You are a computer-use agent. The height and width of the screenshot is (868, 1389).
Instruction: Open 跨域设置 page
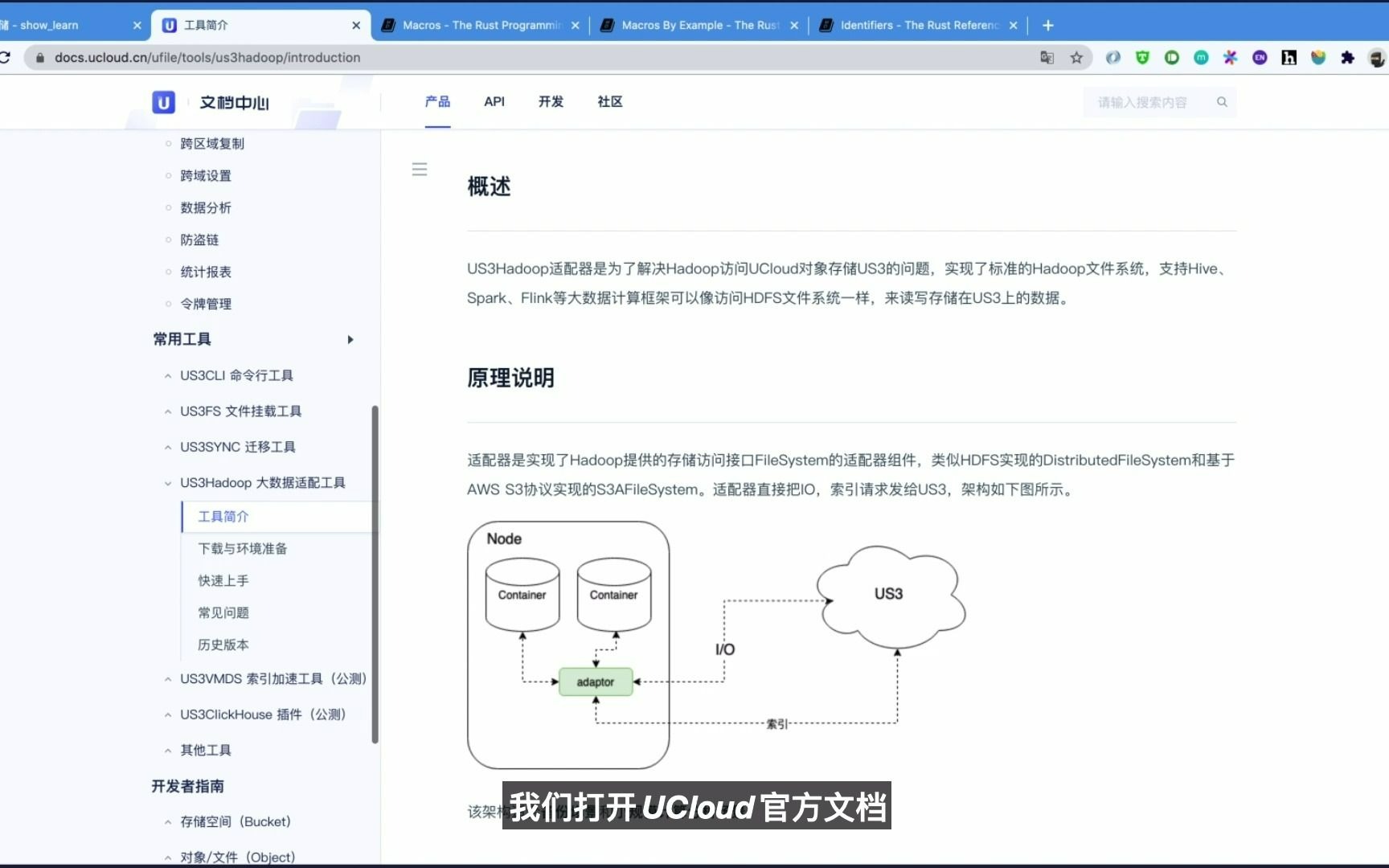[x=206, y=176]
